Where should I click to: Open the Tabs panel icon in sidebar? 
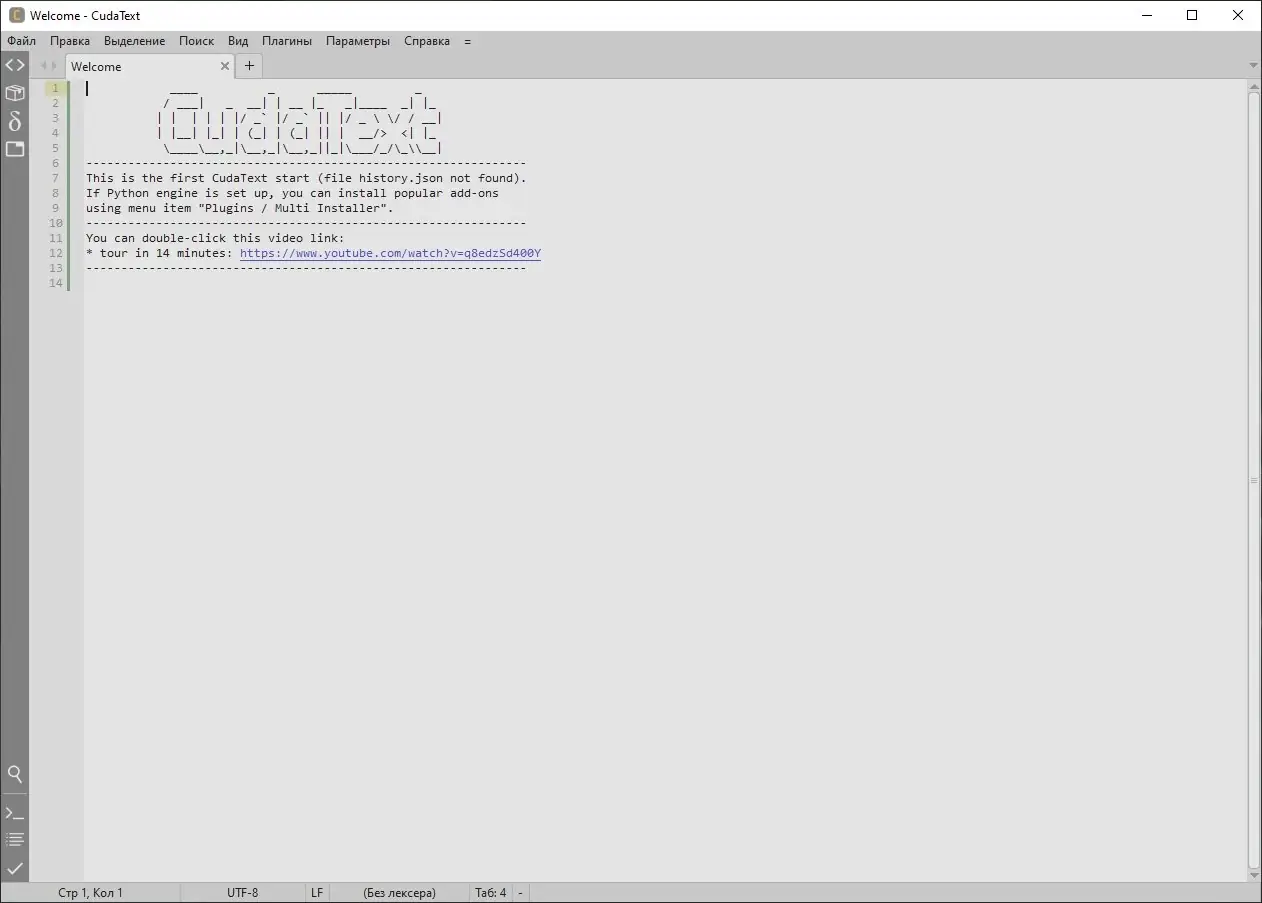click(15, 149)
